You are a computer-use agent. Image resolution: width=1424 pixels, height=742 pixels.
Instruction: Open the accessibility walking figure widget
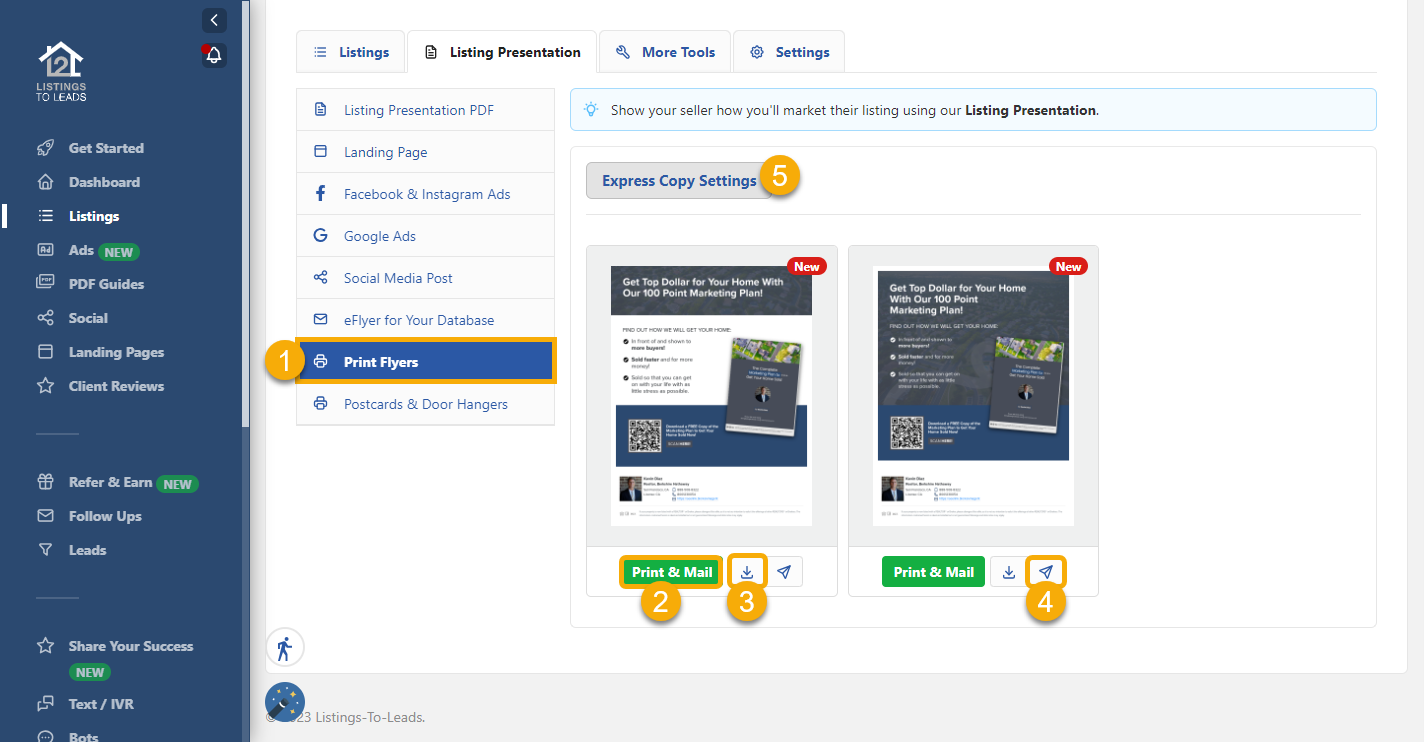click(x=285, y=647)
